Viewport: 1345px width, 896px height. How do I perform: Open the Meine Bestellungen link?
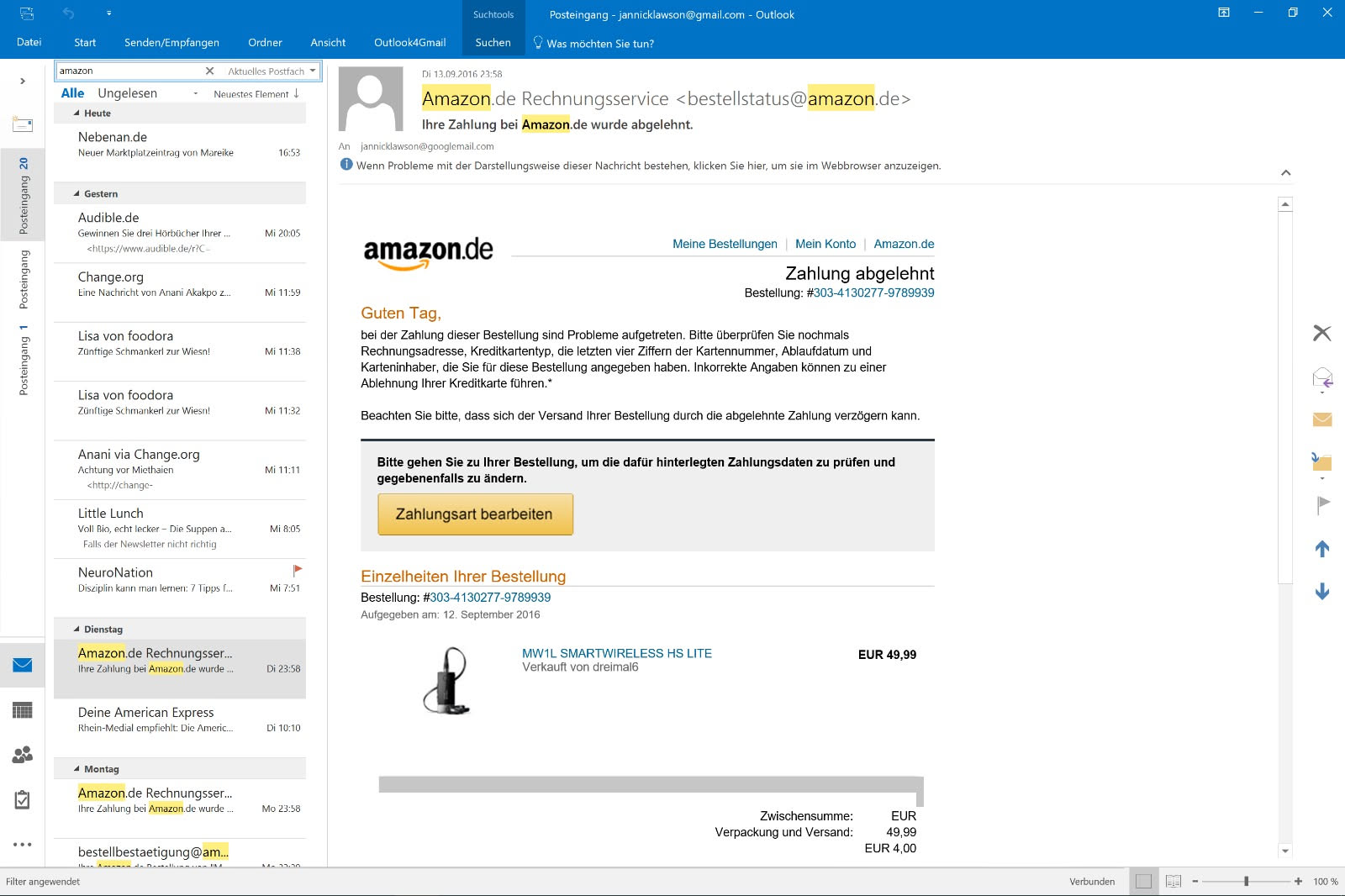click(x=725, y=244)
